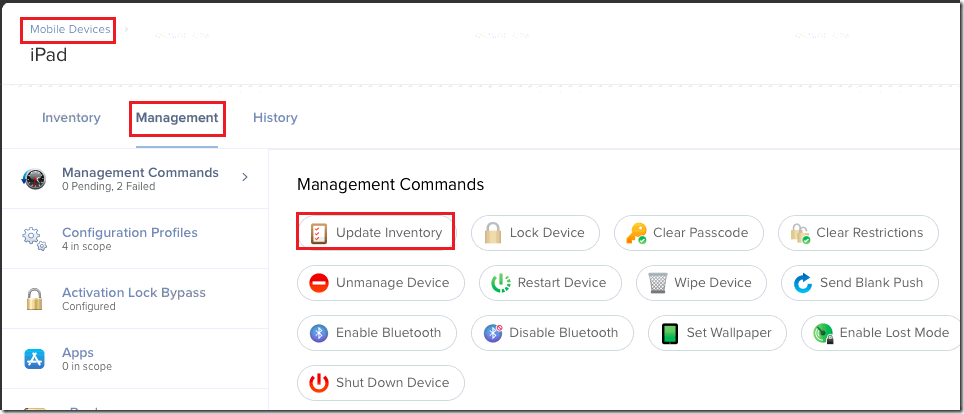This screenshot has height=414, width=964.
Task: Click the Clear Passcode key icon
Action: pos(636,233)
